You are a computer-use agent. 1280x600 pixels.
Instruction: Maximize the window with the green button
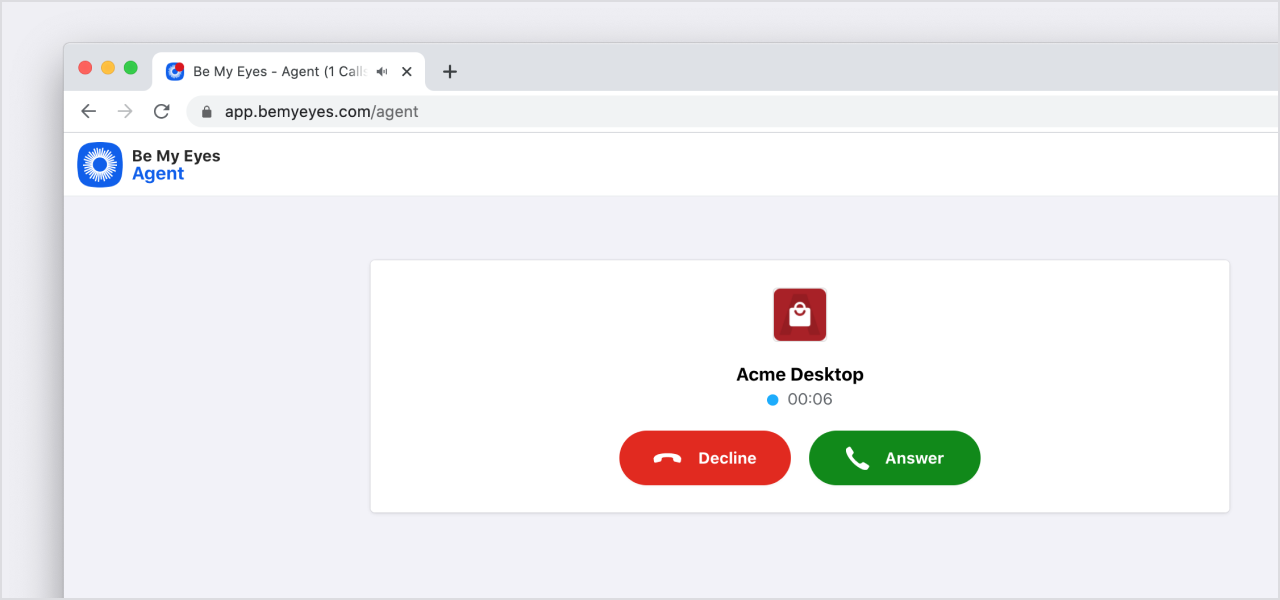[x=131, y=68]
